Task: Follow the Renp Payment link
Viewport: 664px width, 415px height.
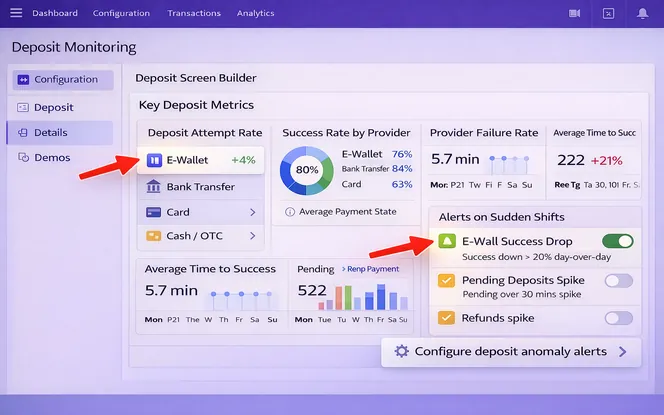Action: tap(371, 269)
